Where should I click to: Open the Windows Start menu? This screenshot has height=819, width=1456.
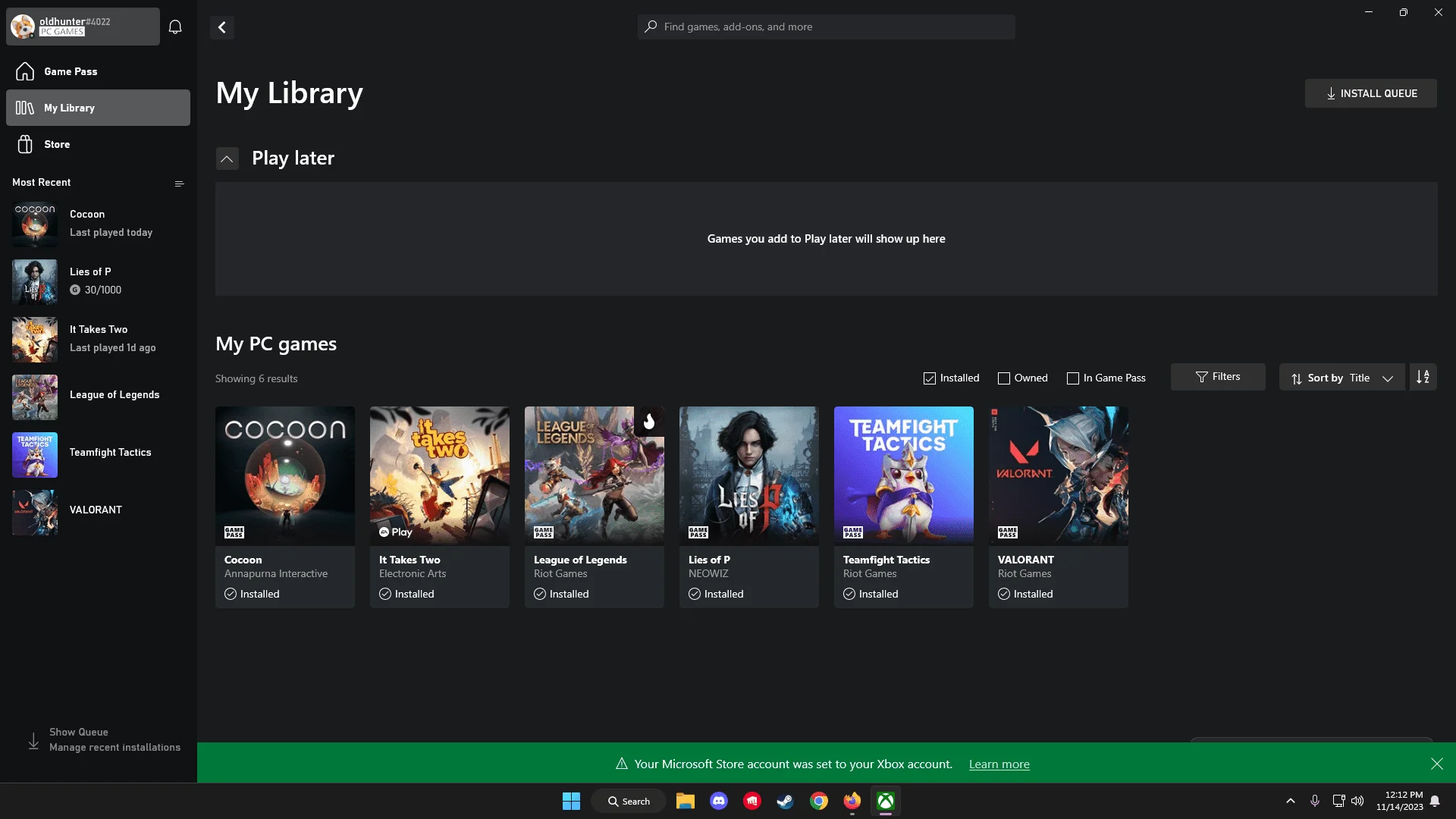pos(571,801)
